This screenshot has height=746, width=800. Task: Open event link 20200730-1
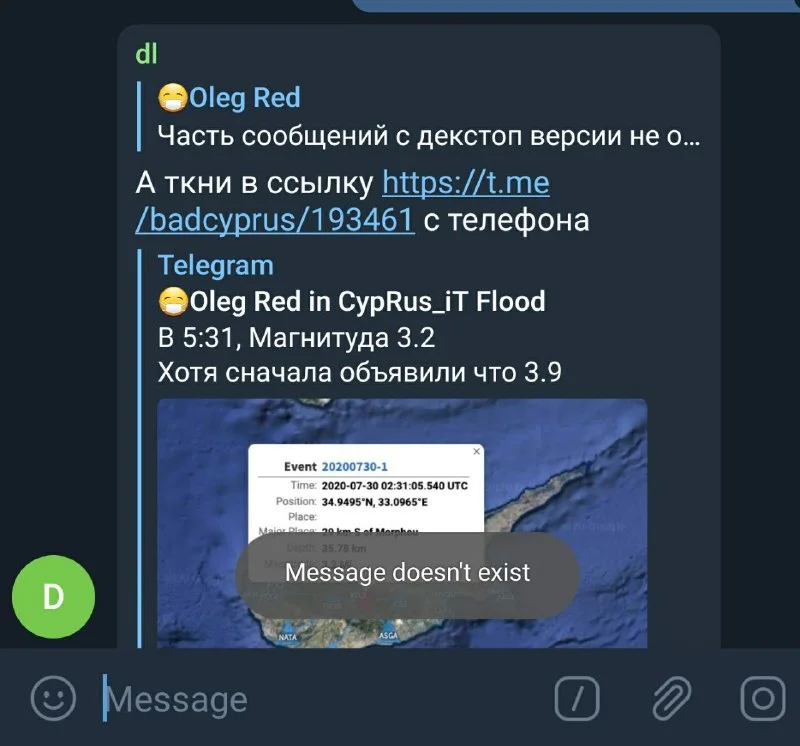click(x=355, y=466)
